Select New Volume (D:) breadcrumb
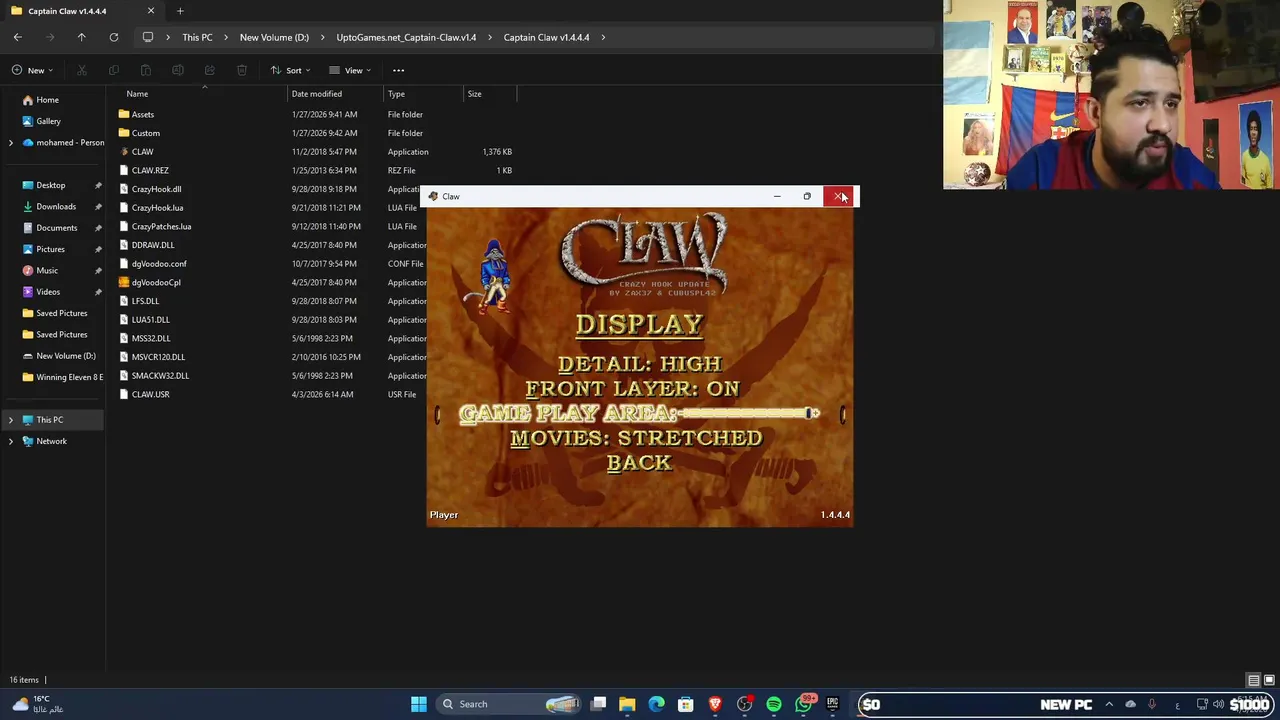1280x720 pixels. tap(274, 37)
